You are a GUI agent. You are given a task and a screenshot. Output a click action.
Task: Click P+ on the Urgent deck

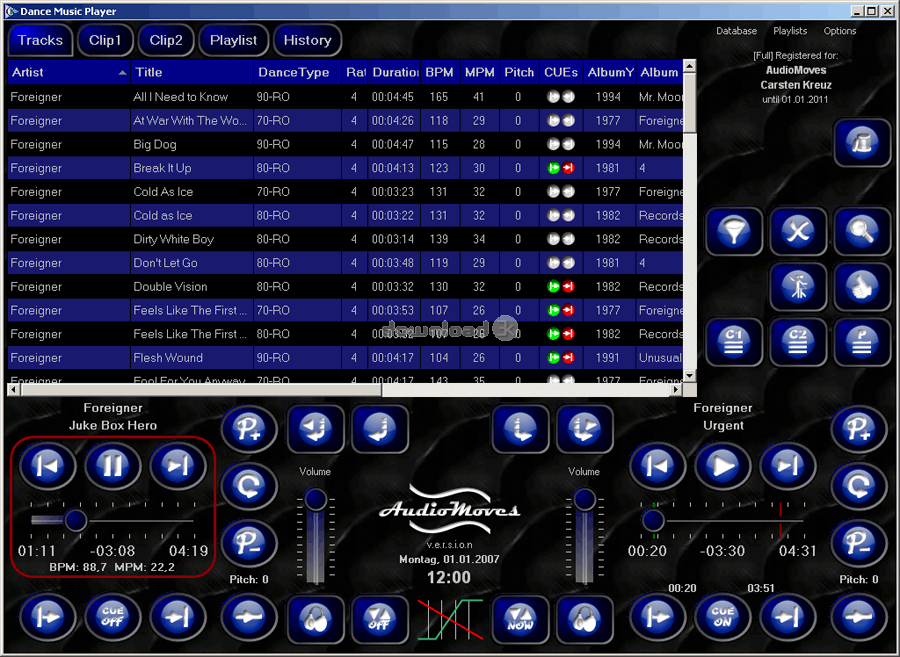859,429
